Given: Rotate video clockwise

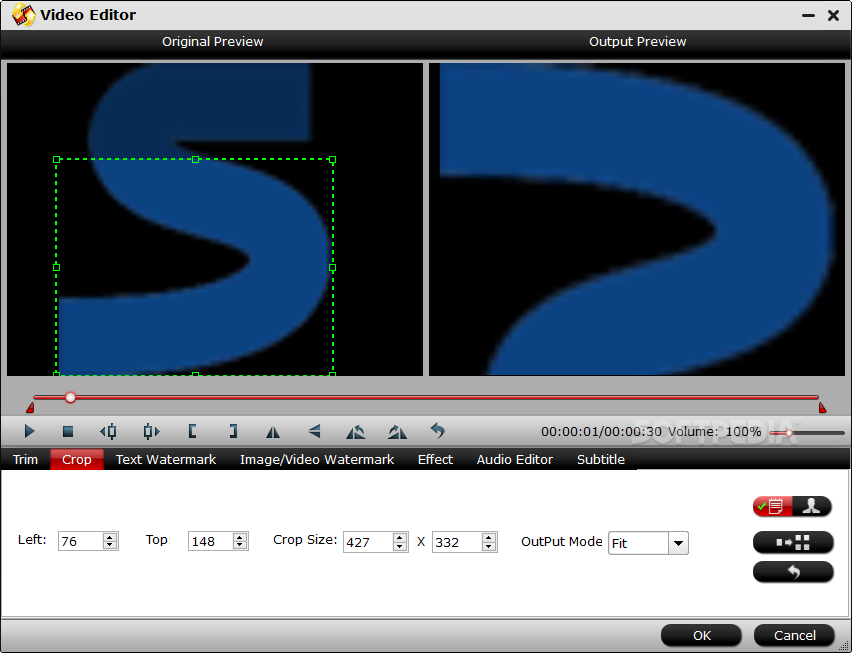Looking at the screenshot, I should pyautogui.click(x=397, y=431).
